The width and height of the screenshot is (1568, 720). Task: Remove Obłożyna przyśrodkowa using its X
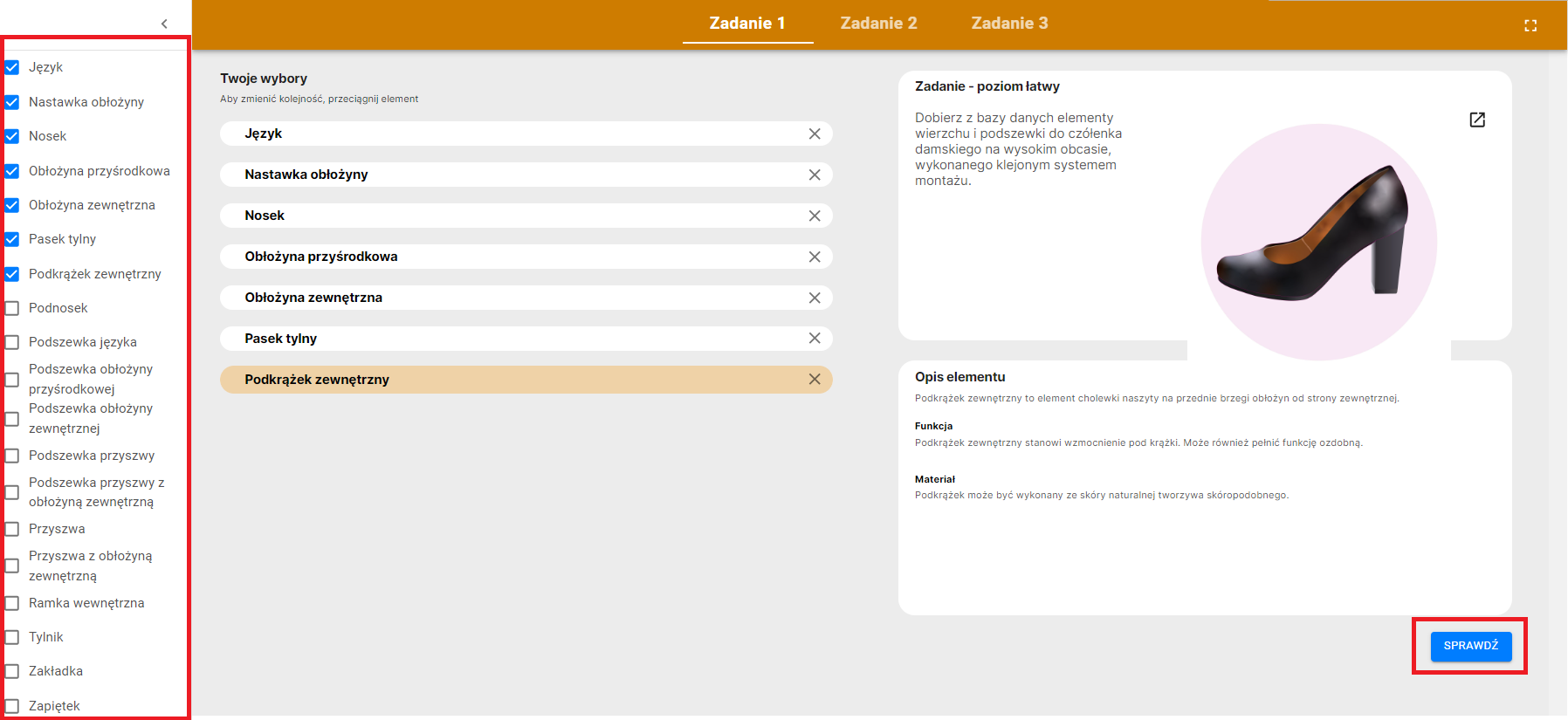pos(814,257)
